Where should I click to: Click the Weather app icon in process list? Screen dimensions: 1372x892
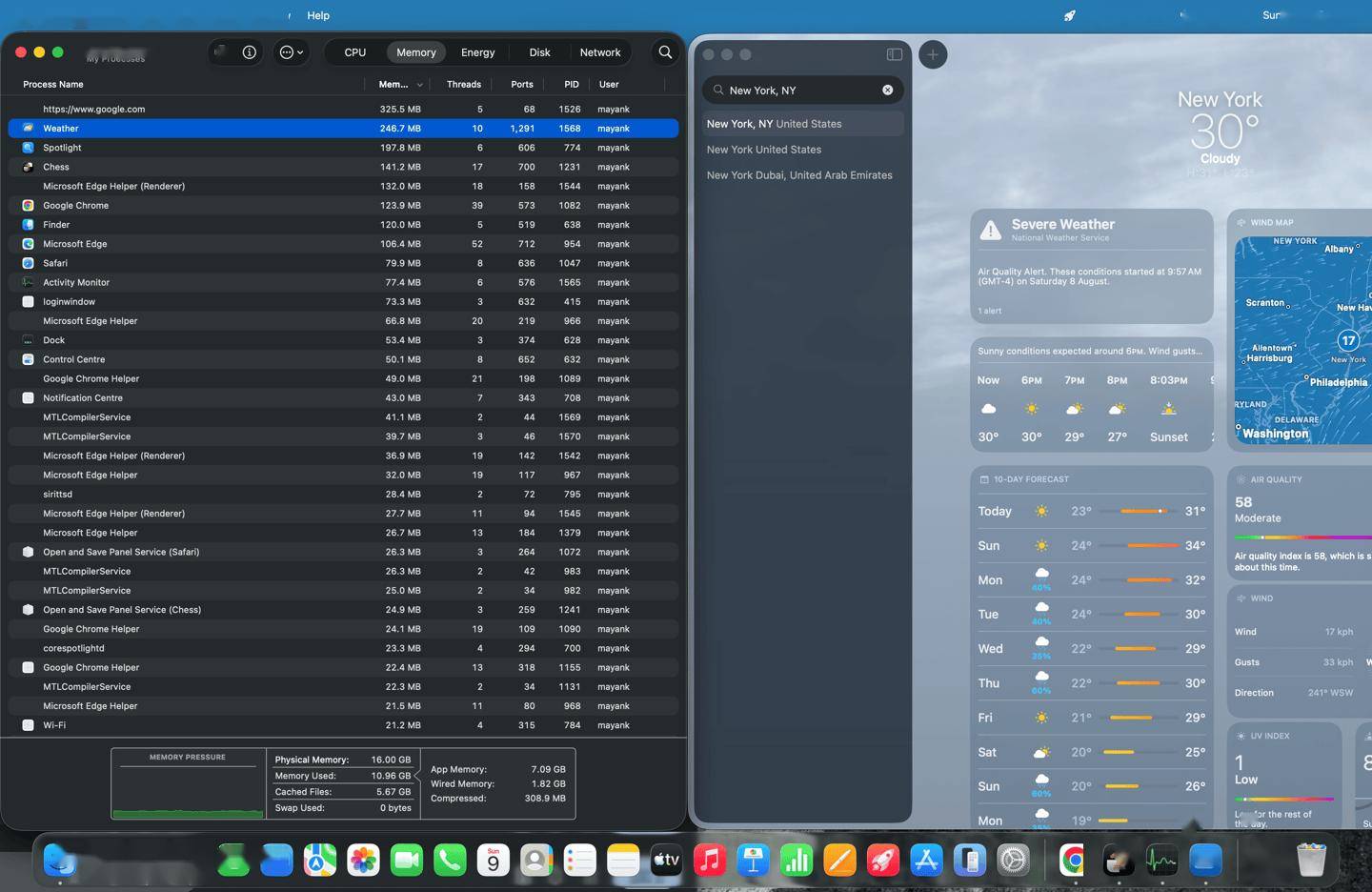point(28,128)
